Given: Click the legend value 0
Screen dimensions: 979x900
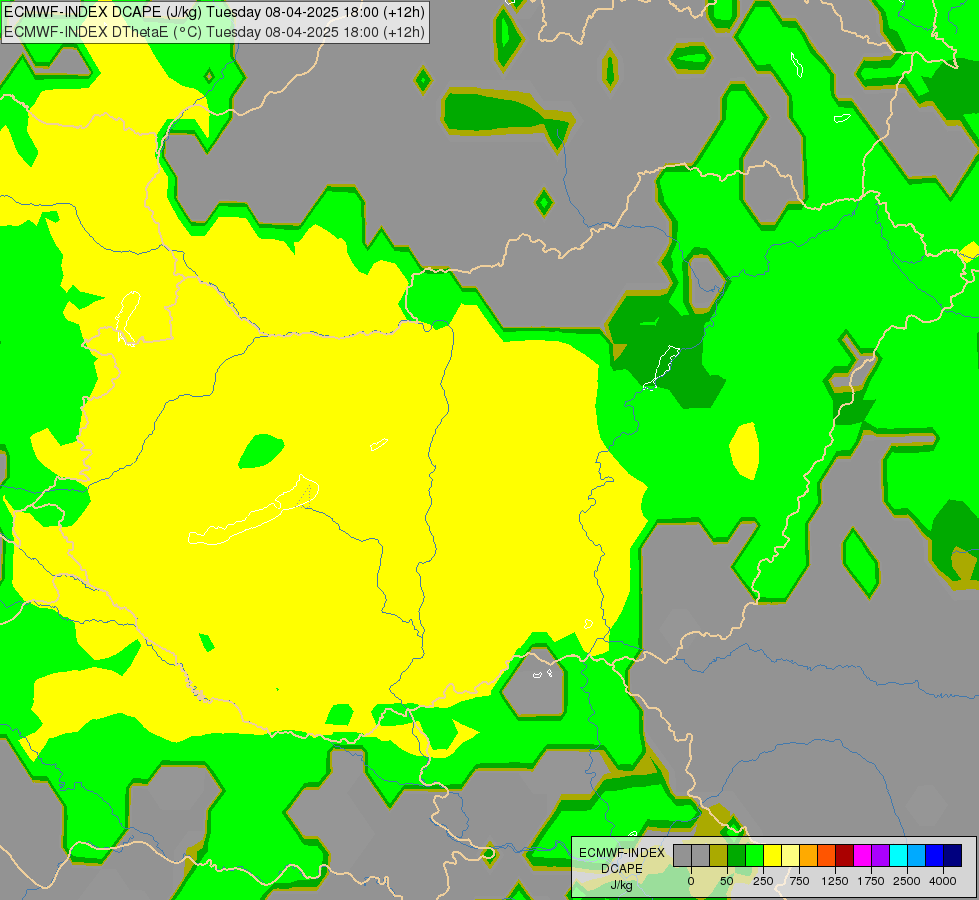Looking at the screenshot, I should coord(691,881).
